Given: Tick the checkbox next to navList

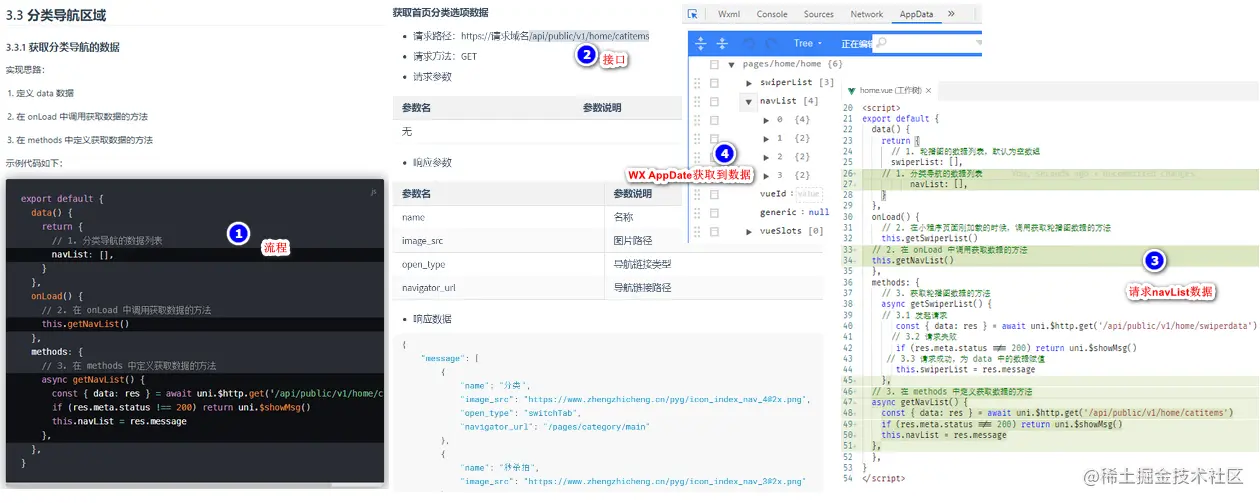Looking at the screenshot, I should [714, 101].
